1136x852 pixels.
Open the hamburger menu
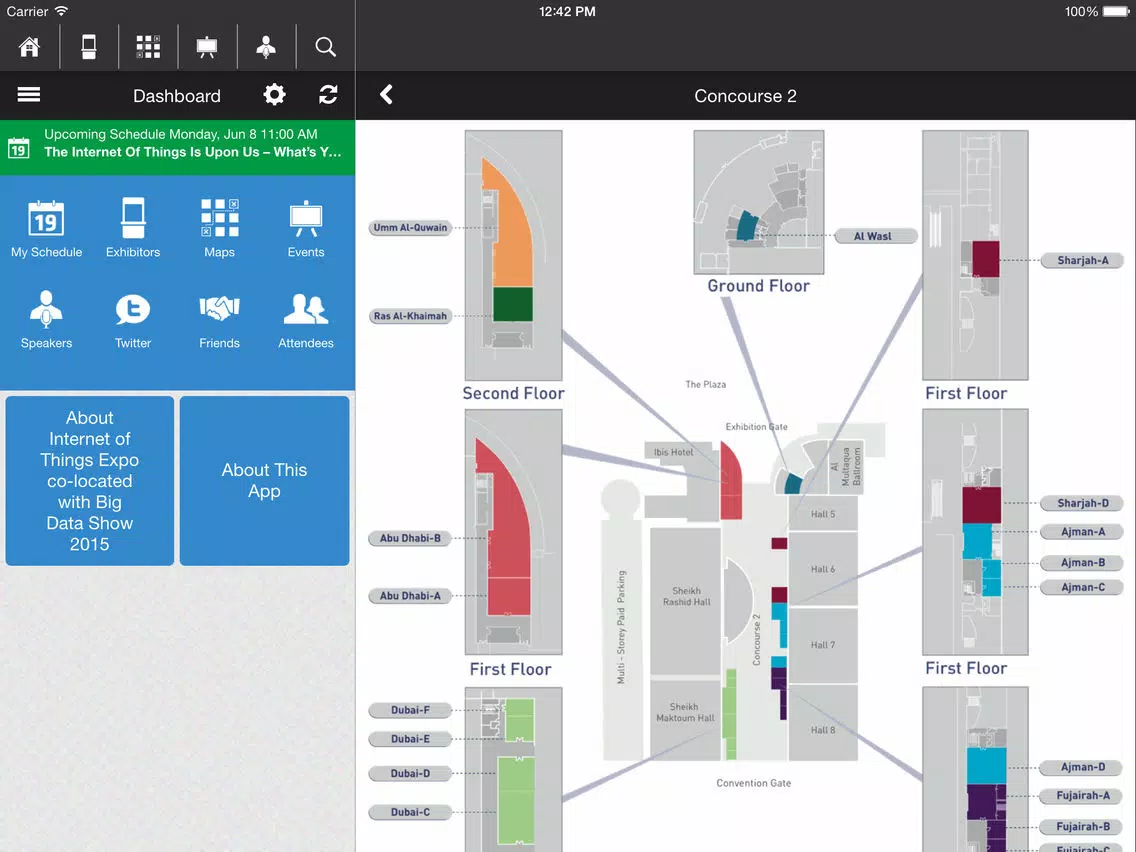pos(29,95)
